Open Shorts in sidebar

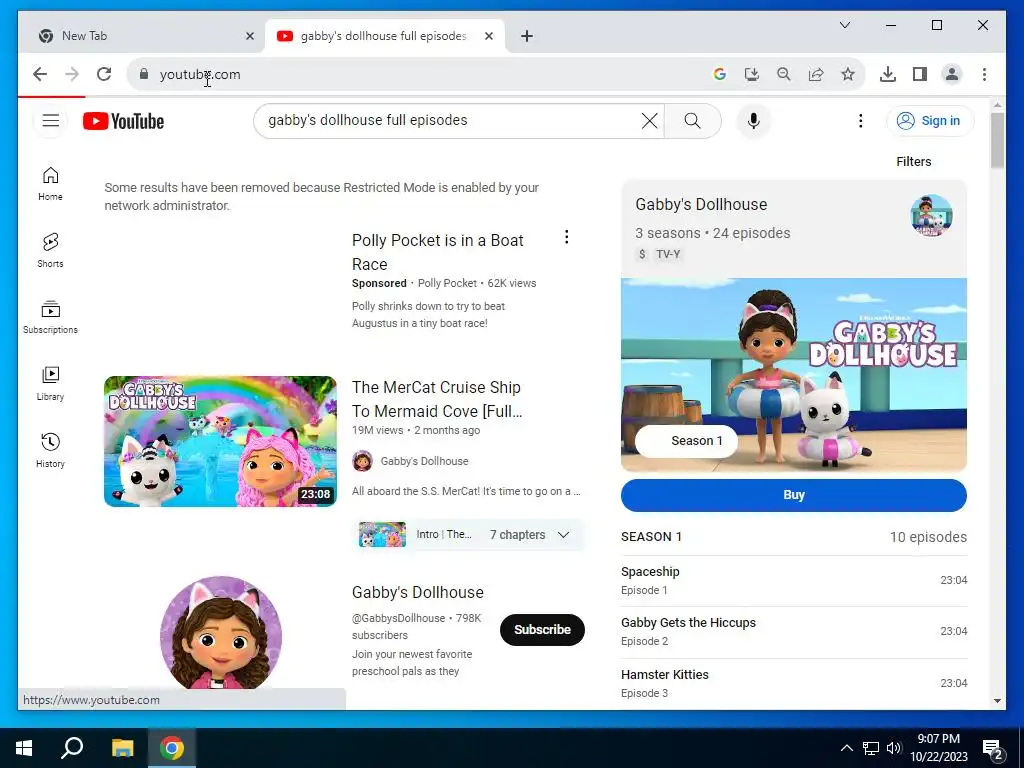50,250
